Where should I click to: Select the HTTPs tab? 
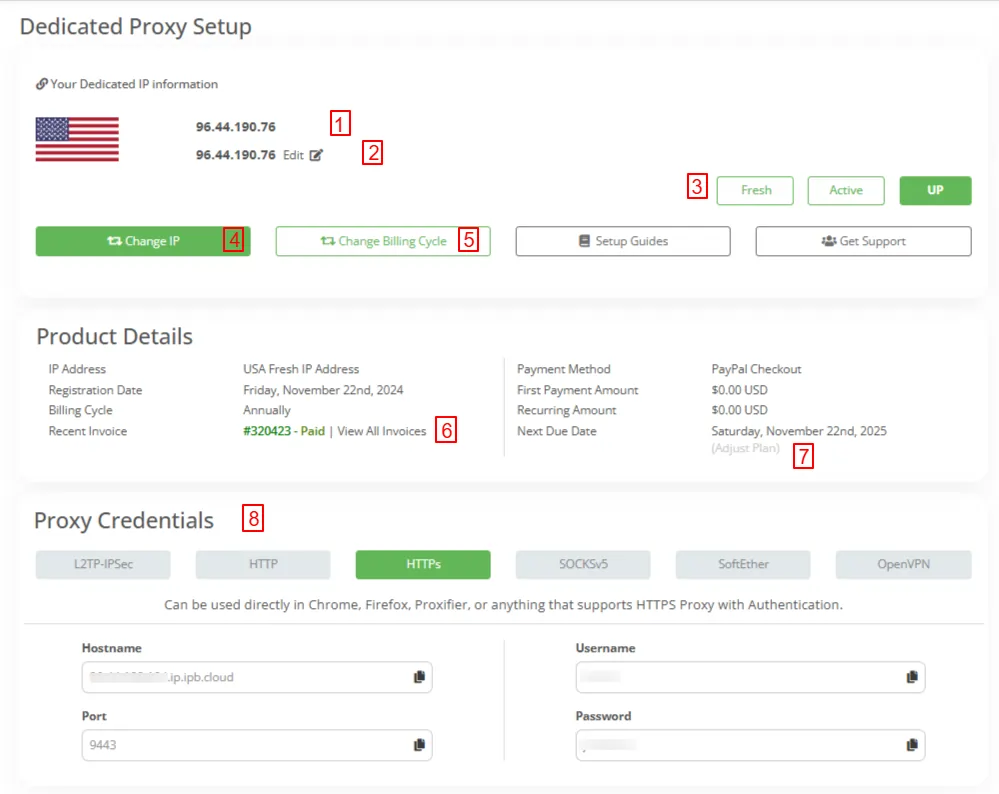(423, 565)
